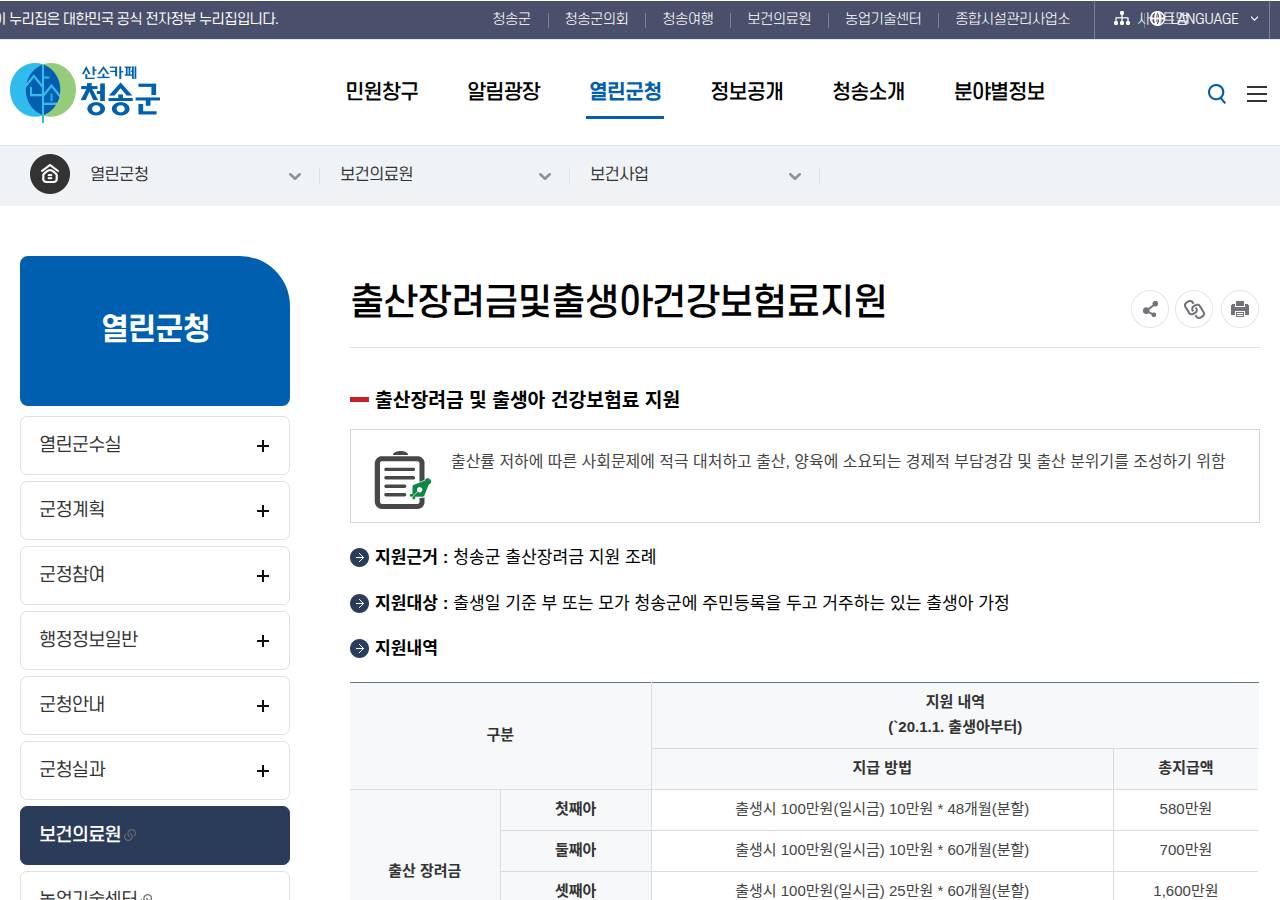Click the 둘째아 table row header
Image resolution: width=1280 pixels, height=900 pixels.
pyautogui.click(x=575, y=850)
